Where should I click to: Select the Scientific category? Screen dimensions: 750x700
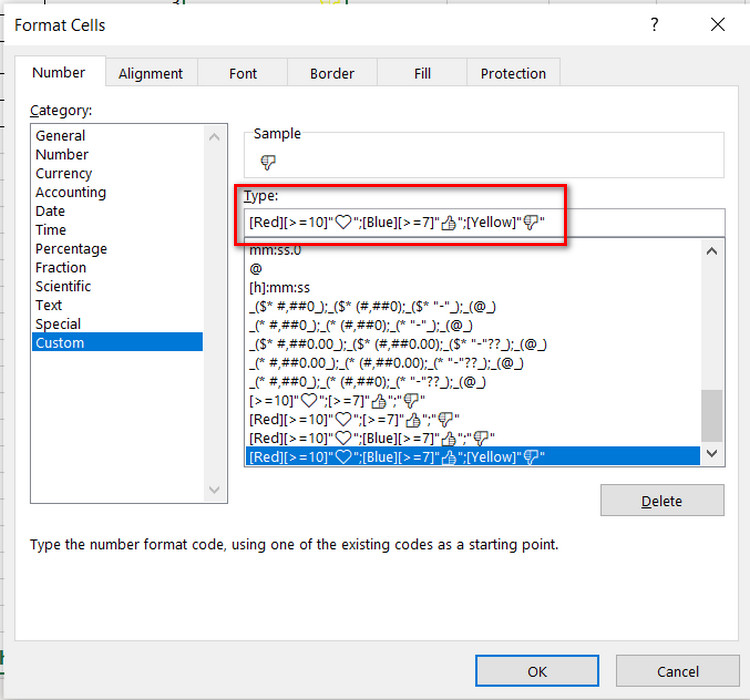(63, 286)
